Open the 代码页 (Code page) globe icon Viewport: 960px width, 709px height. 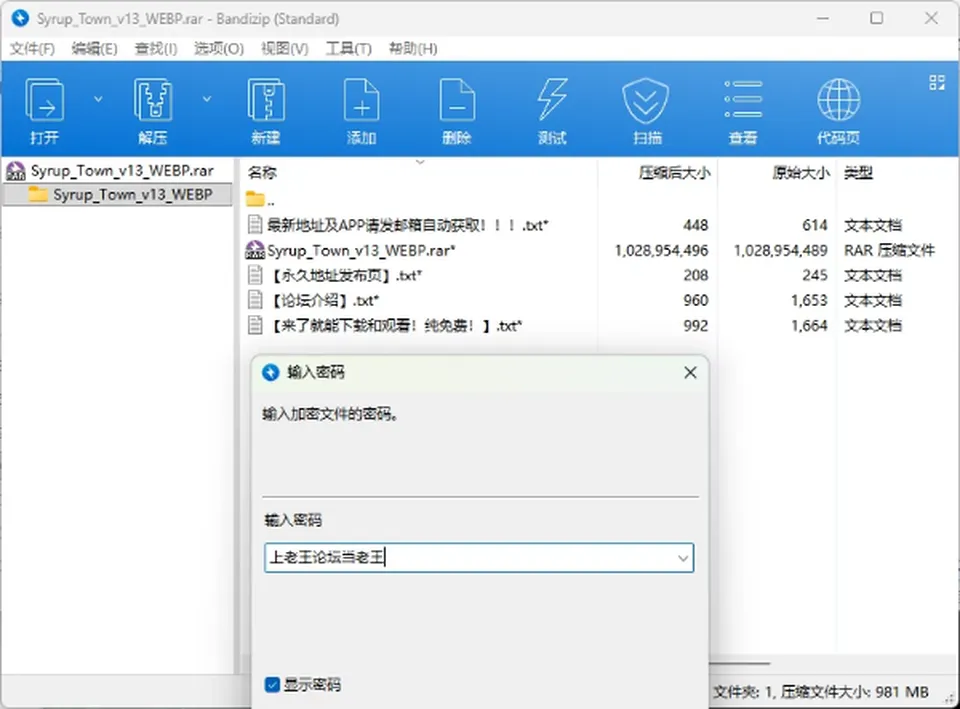point(839,100)
